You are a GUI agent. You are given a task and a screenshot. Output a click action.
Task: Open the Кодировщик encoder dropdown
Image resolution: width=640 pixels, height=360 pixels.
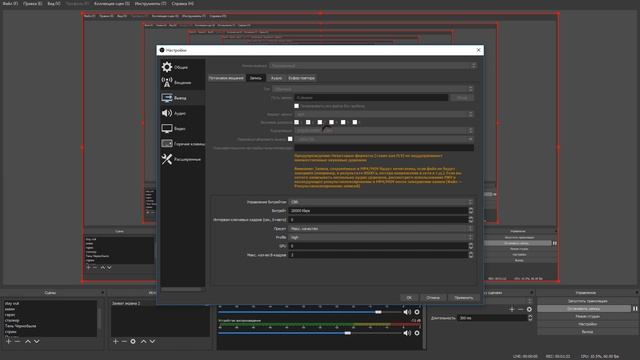click(384, 131)
